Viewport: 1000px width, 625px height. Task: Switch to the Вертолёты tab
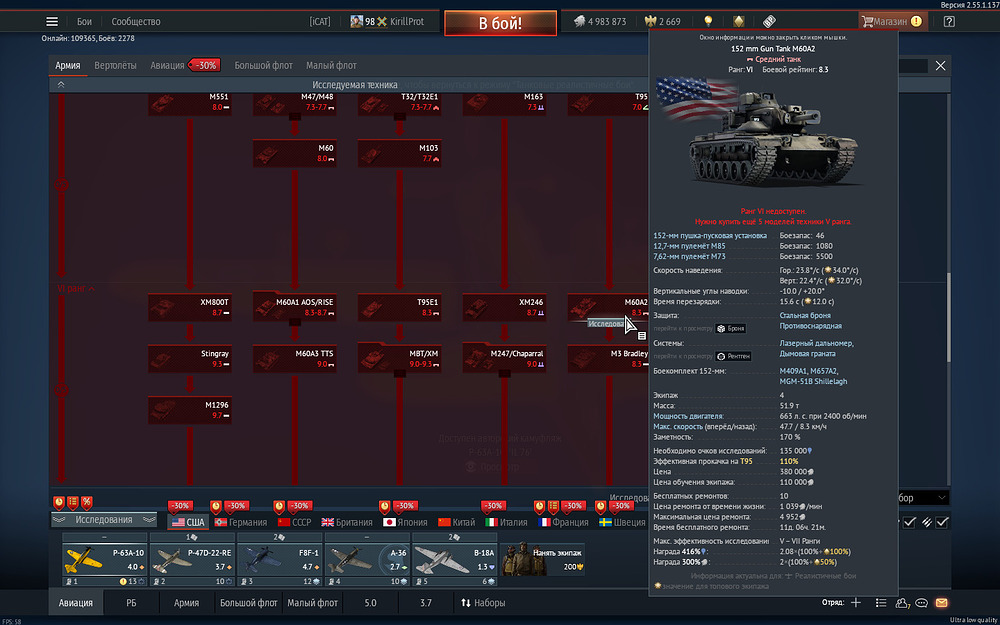pyautogui.click(x=115, y=66)
